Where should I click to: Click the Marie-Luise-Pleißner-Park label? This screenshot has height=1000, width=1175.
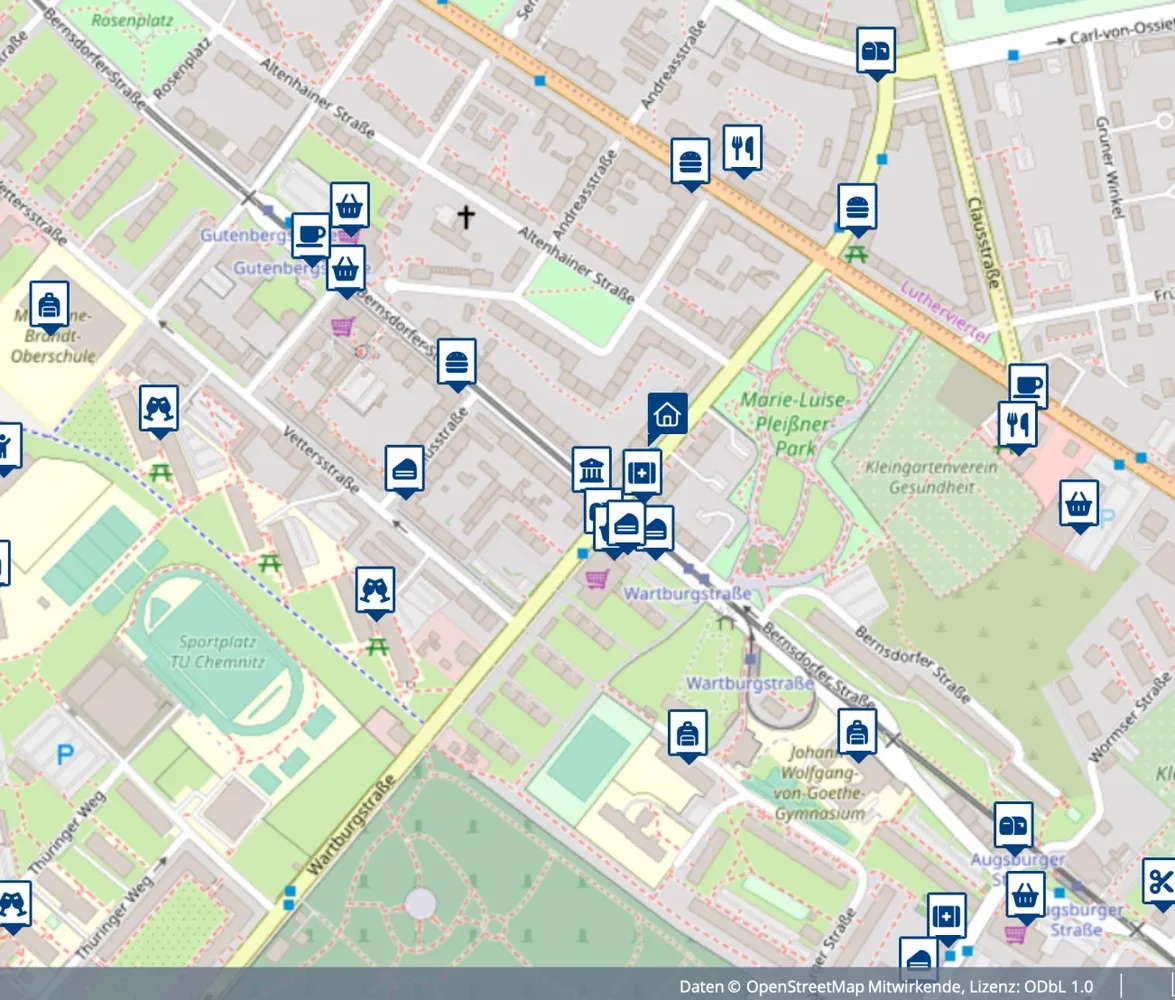tap(793, 424)
